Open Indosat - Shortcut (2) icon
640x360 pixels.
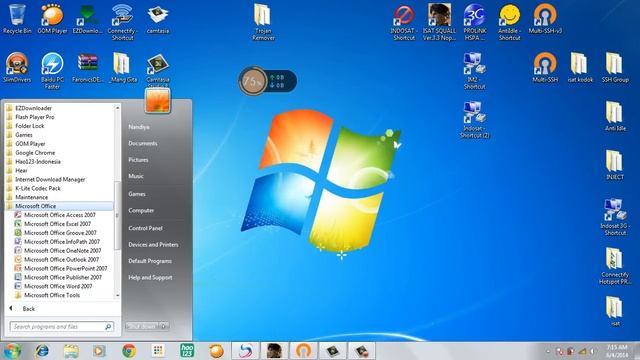[474, 120]
